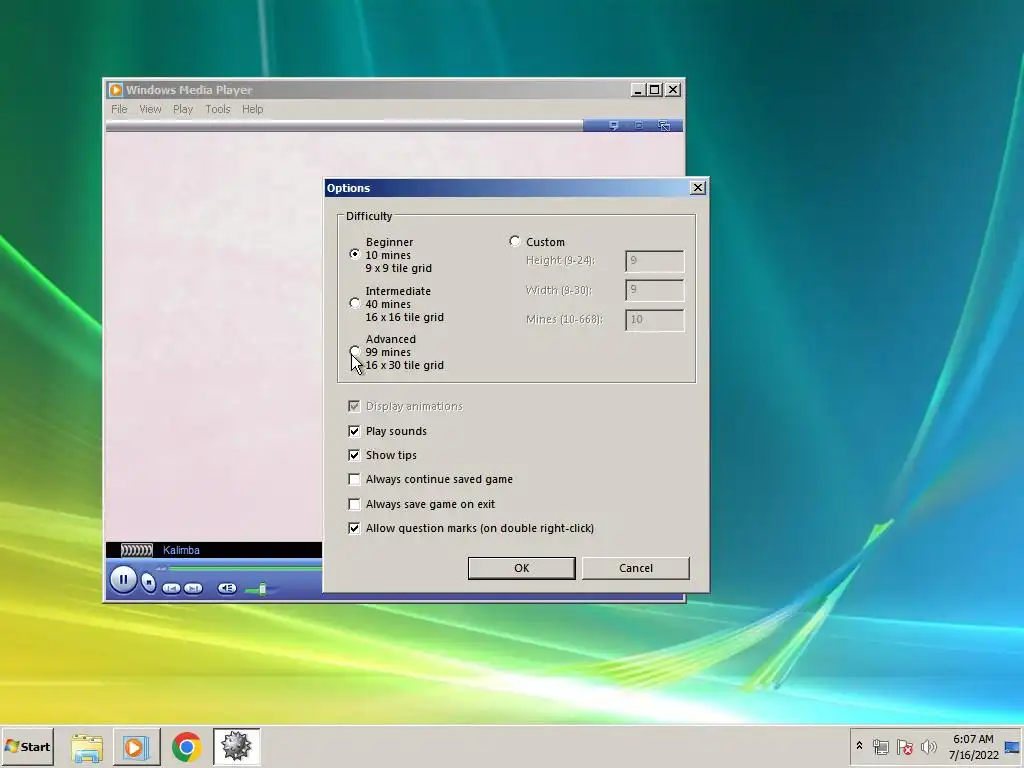Click the first Media Player top-bar icon
The width and height of the screenshot is (1024, 768).
[614, 125]
